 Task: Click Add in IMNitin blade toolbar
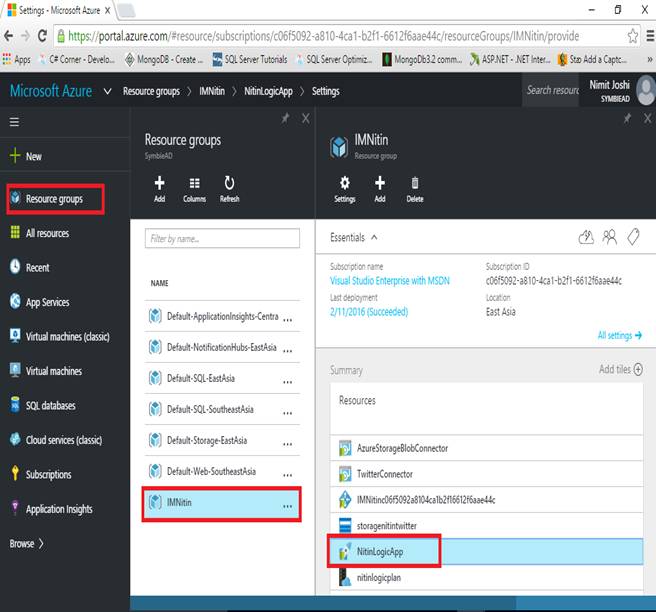[x=380, y=189]
